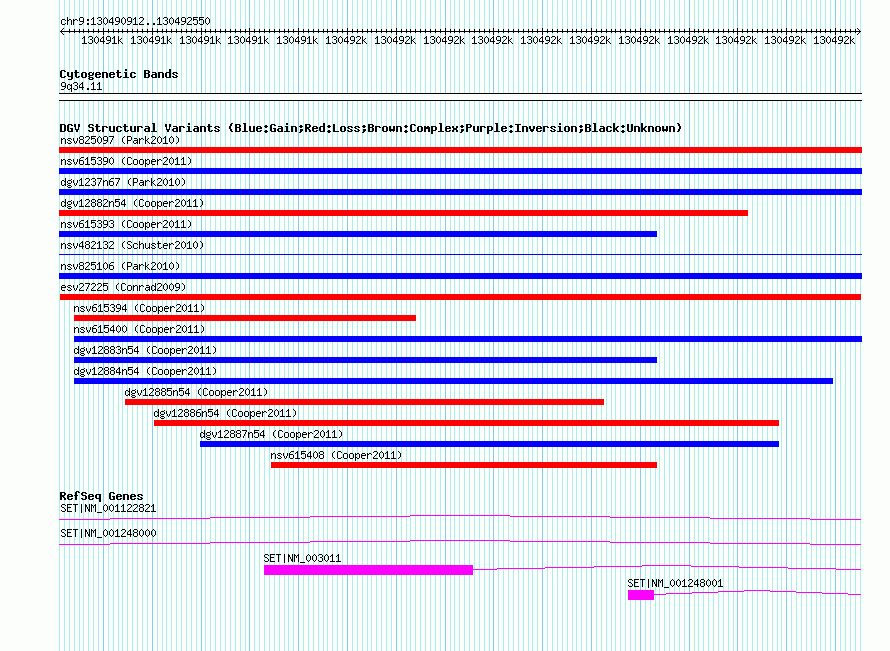Screen dimensions: 890x651
Task: Click the nsv825097 (Park2010) label
Action: coord(120,140)
